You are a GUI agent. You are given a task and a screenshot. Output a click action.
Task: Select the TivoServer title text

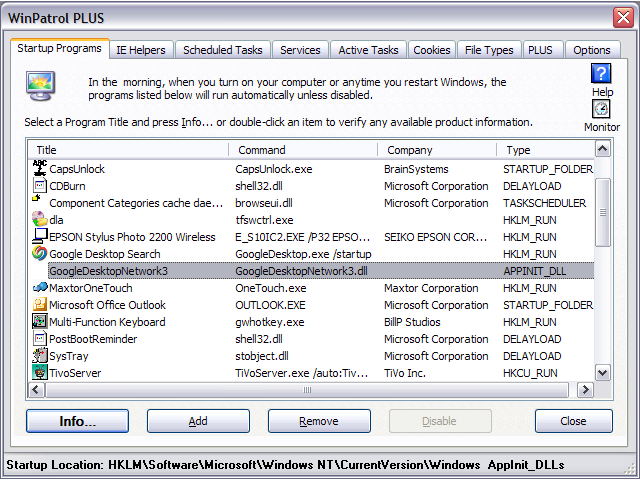click(x=75, y=373)
